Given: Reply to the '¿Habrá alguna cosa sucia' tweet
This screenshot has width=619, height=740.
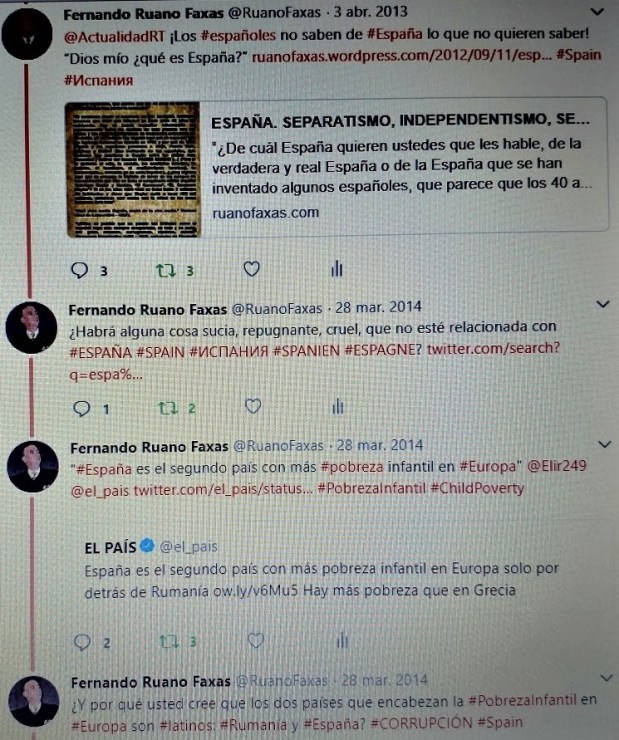Looking at the screenshot, I should tap(82, 408).
